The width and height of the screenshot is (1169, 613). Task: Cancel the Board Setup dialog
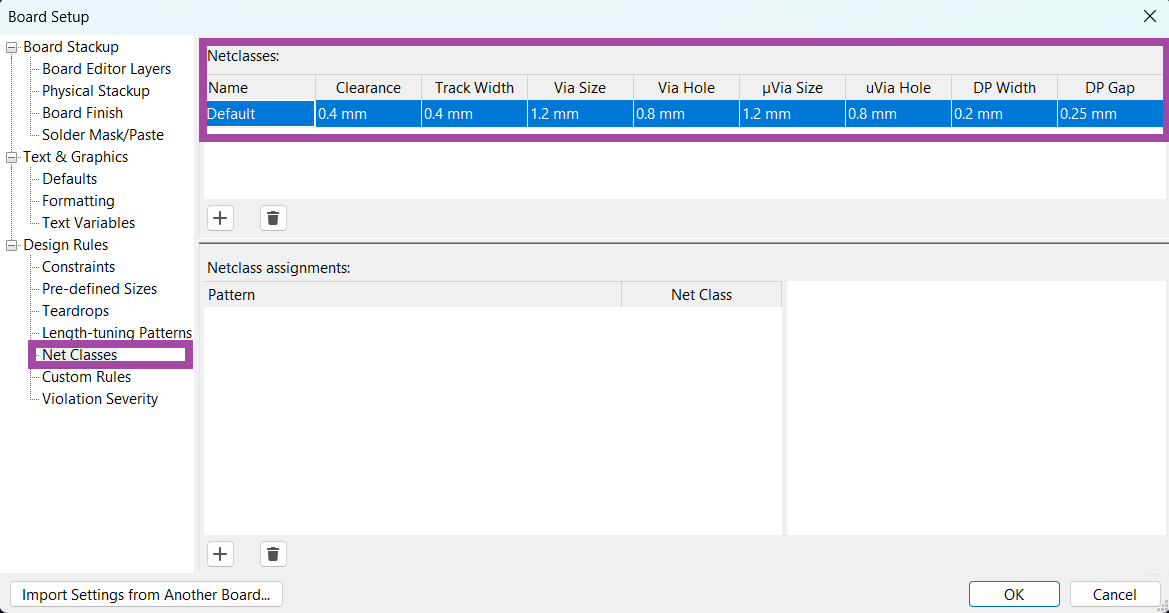point(1114,594)
